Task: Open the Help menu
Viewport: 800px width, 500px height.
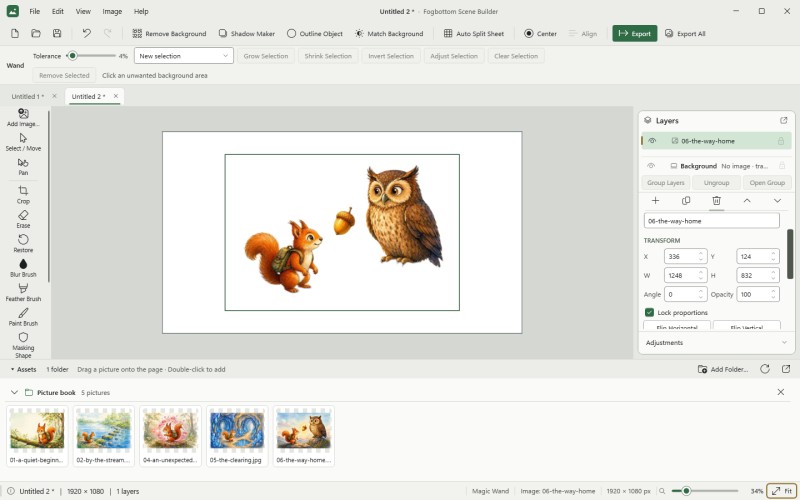Action: point(141,11)
